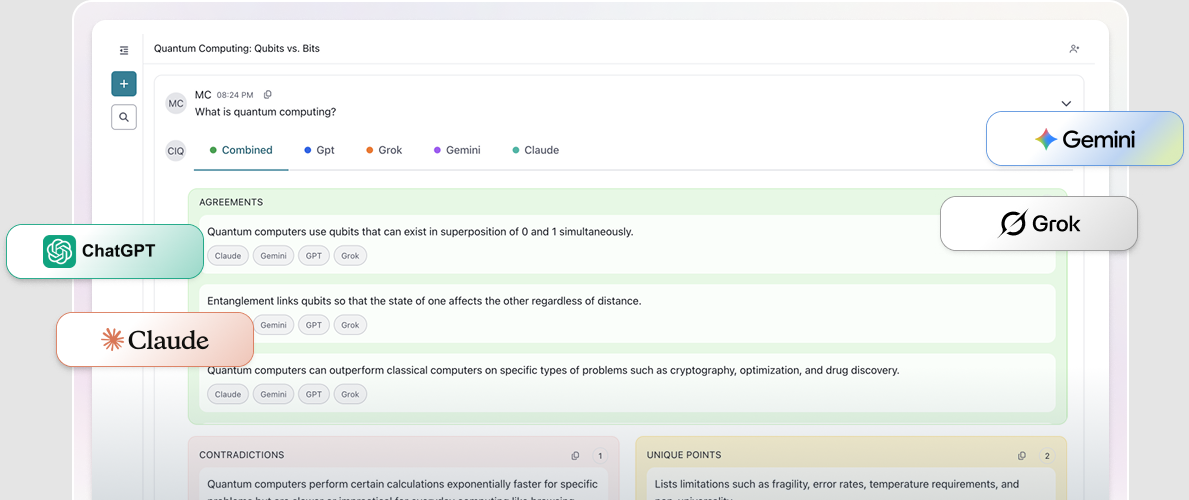
Task: Start a new chat with the plus button
Action: [x=124, y=83]
